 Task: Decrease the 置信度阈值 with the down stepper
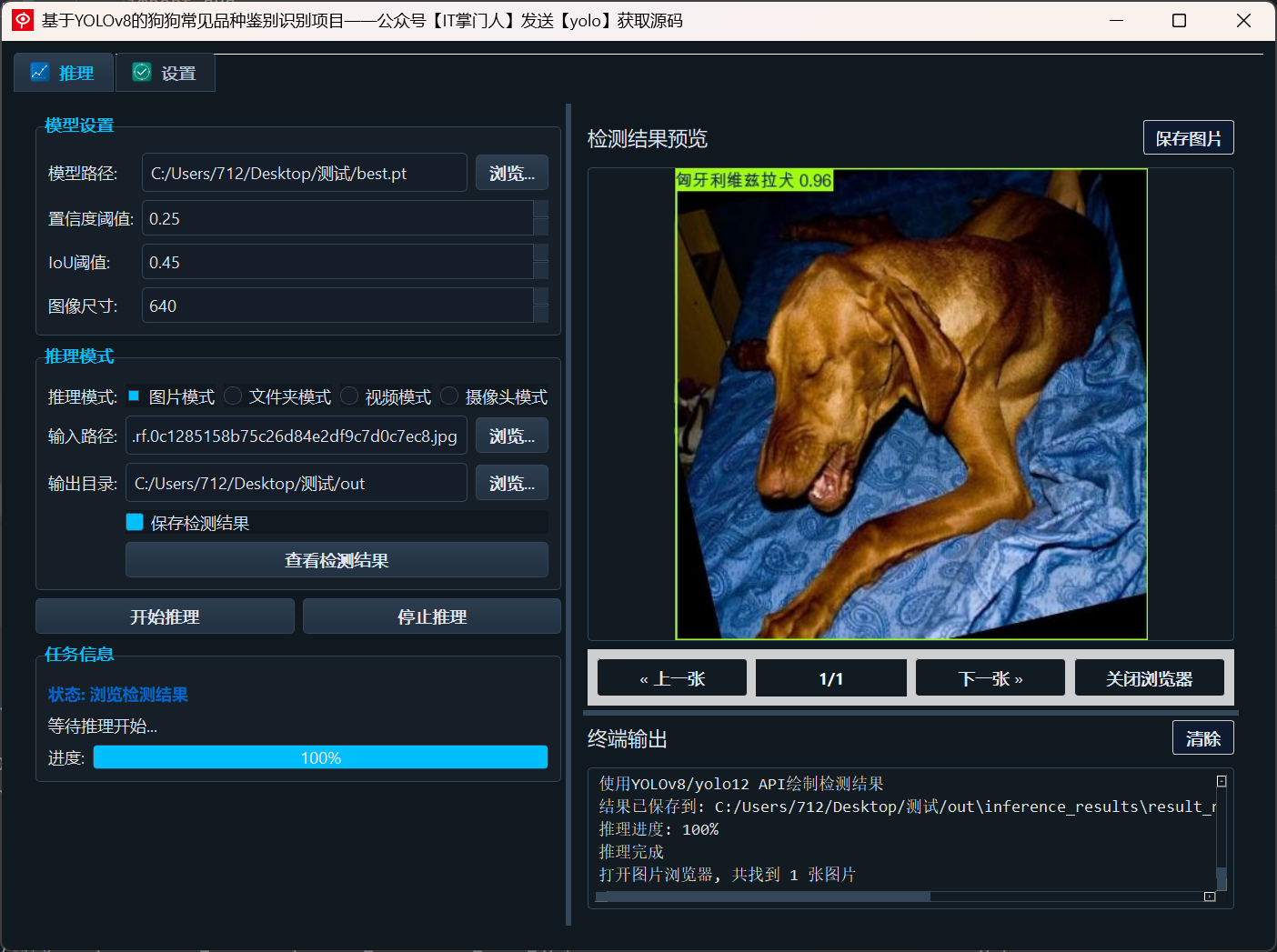click(x=541, y=227)
